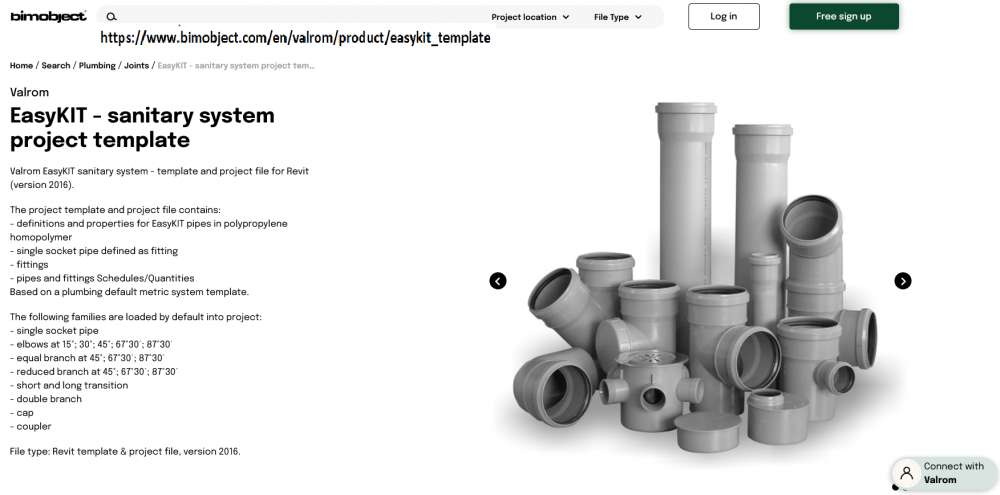Show the previous product image with left arrow

[498, 281]
